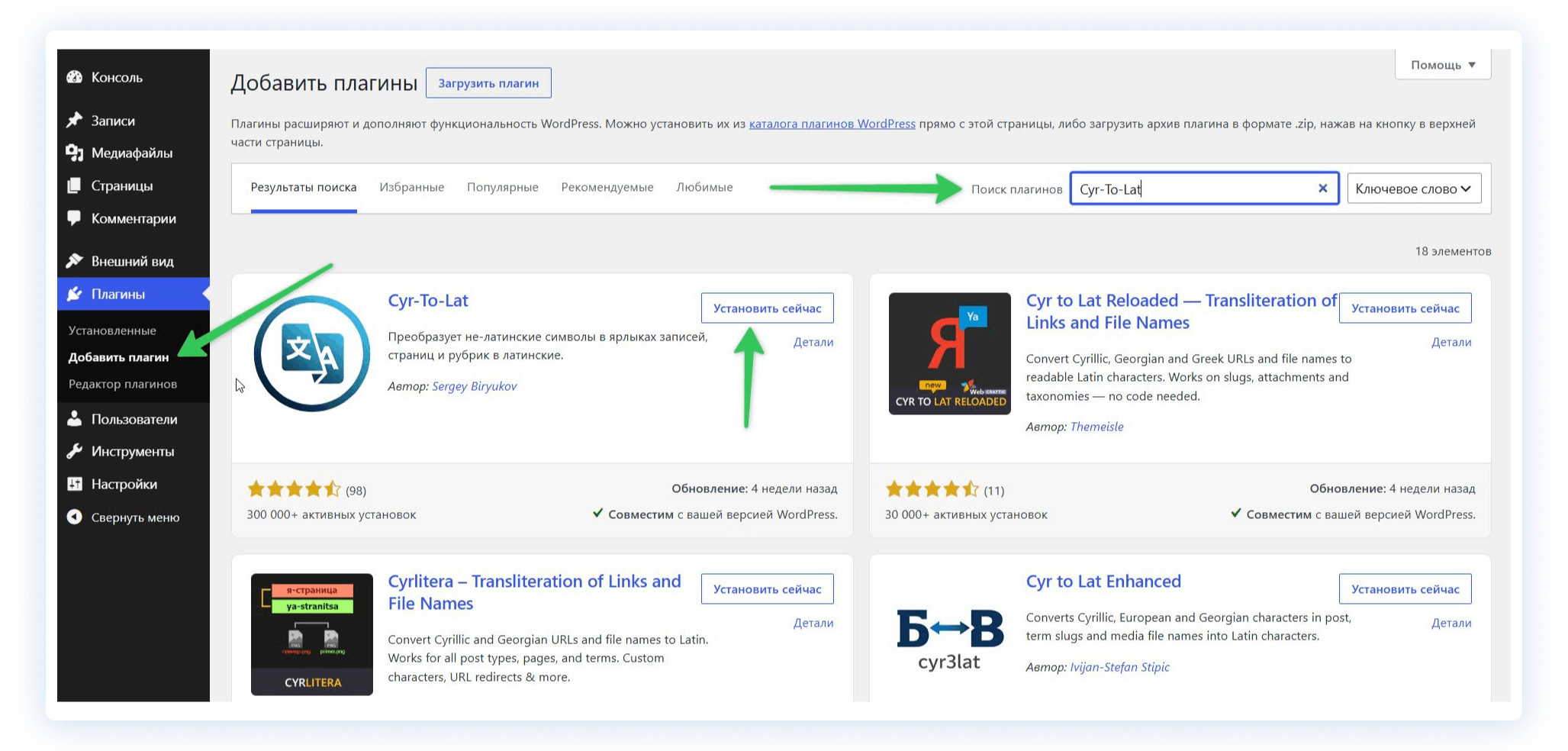This screenshot has width=1568, height=751.
Task: Open author Ivijan-Stefan Stipic link
Action: (x=1119, y=667)
